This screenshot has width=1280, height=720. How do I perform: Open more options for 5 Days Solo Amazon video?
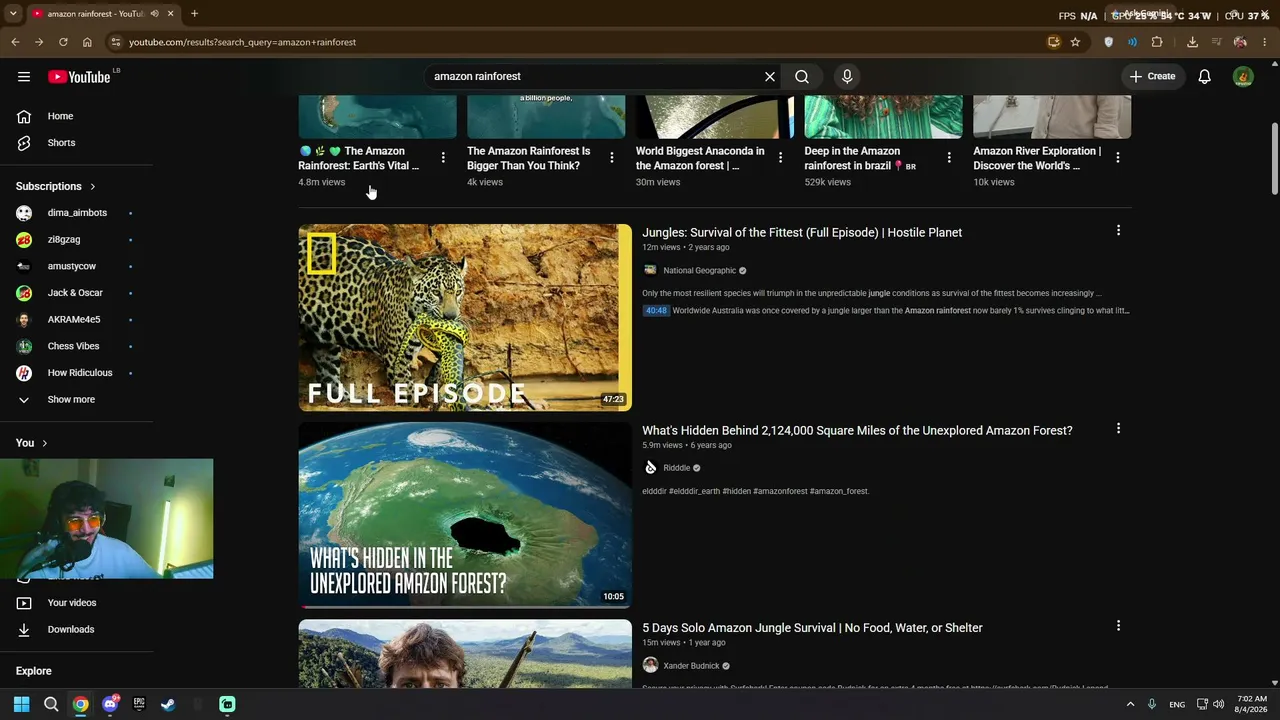(1118, 626)
